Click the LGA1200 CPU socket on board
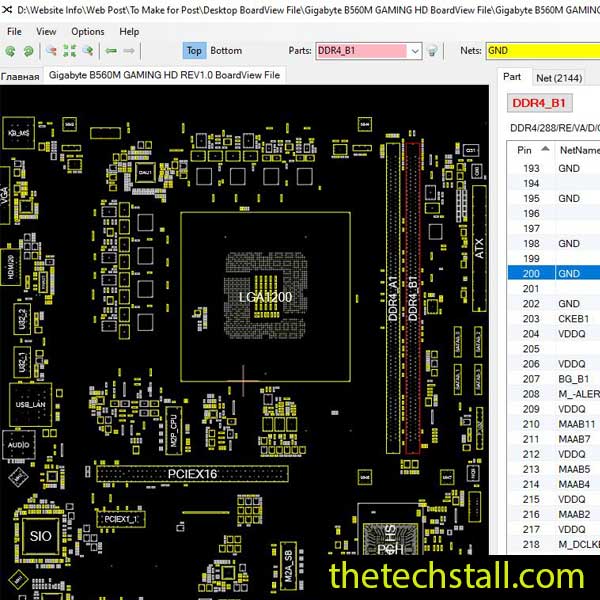600x600 pixels. click(265, 297)
